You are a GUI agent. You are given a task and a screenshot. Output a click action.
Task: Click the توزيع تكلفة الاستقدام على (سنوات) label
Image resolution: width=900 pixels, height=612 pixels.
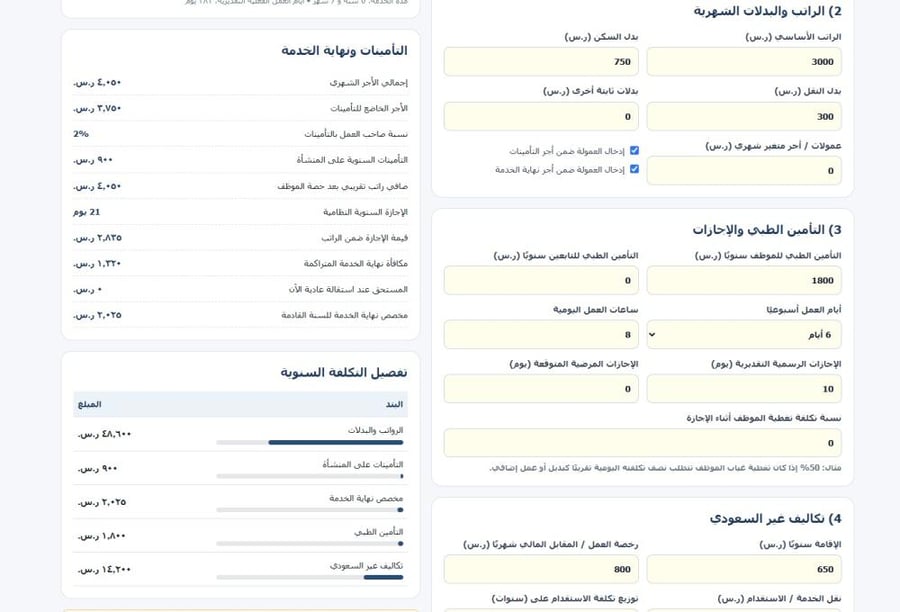click(565, 599)
